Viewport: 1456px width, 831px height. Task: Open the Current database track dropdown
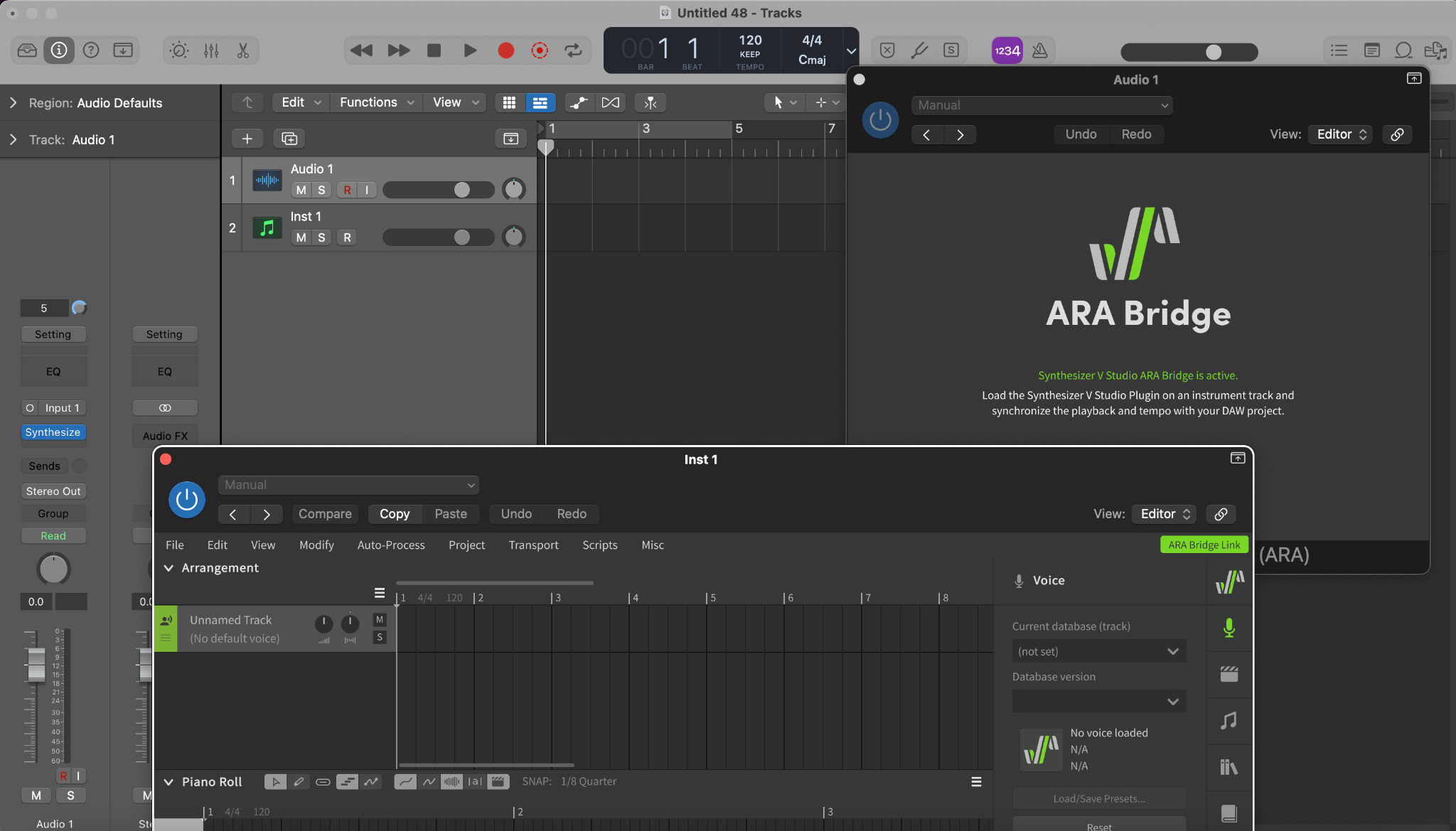1098,650
